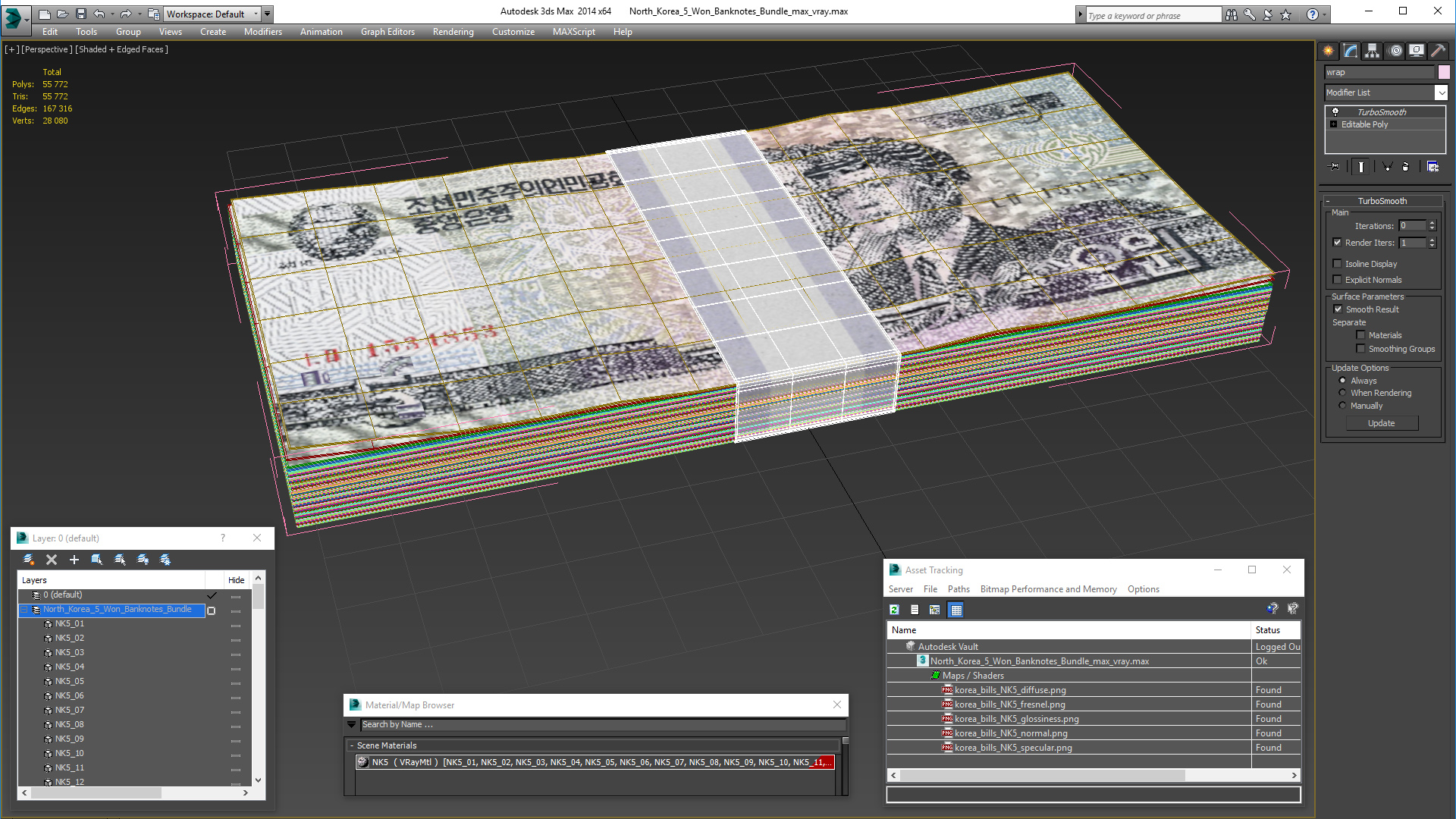This screenshot has height=819, width=1456.
Task: Click Hide/Unhide All Layers icon
Action: 143,560
